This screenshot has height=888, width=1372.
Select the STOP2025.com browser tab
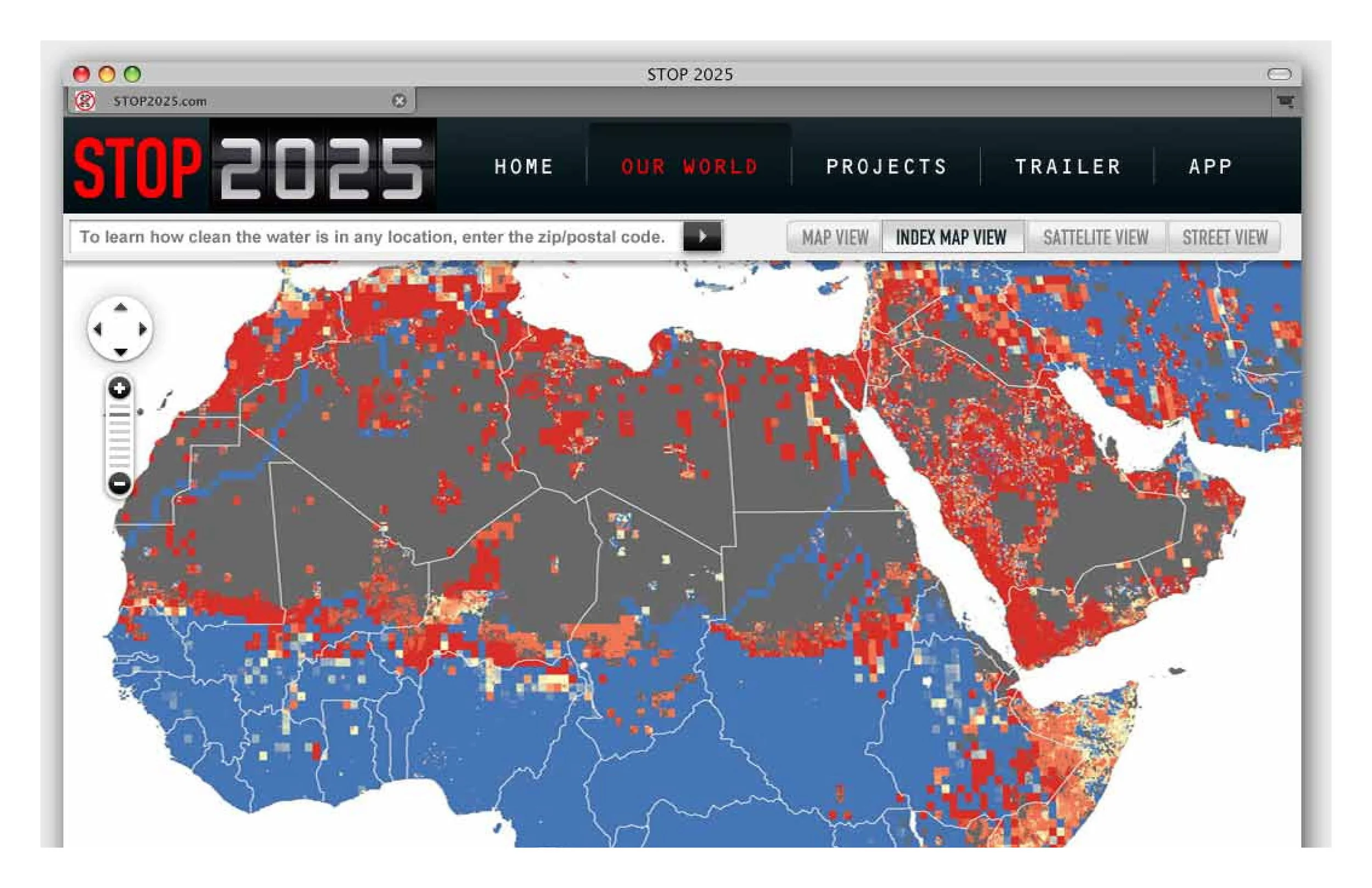[241, 101]
